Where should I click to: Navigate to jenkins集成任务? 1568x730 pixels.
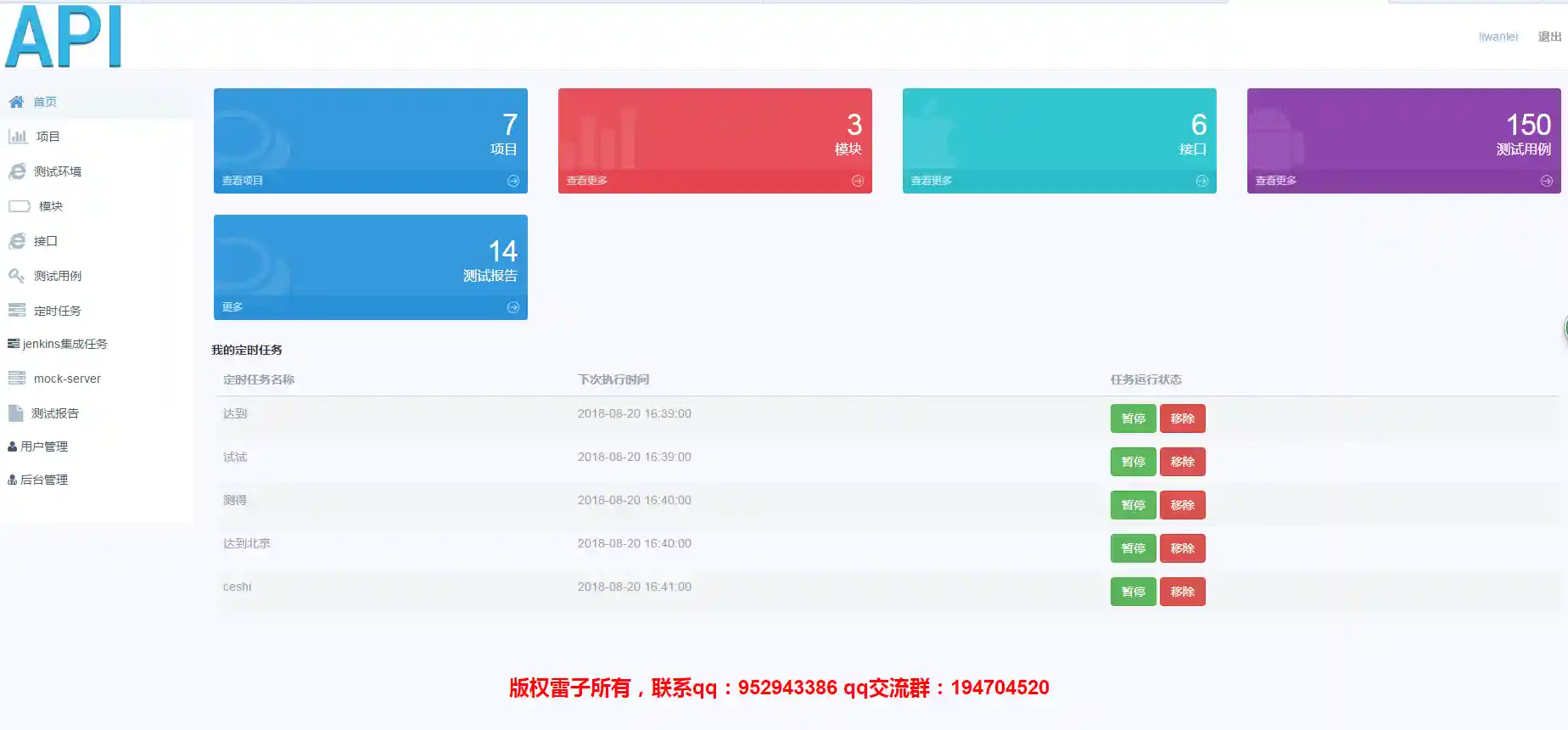click(x=65, y=344)
